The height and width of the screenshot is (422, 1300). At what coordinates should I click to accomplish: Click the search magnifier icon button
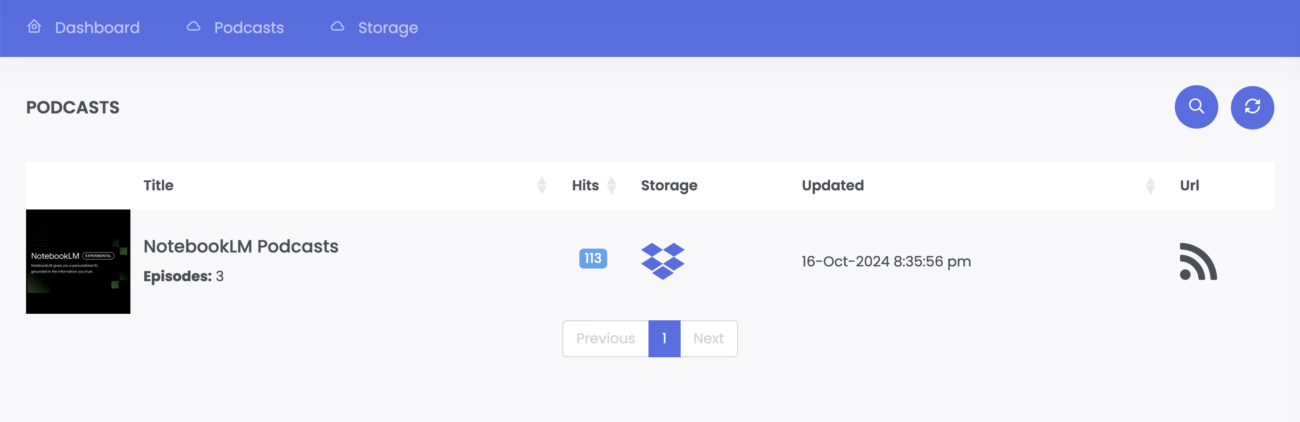[x=1196, y=107]
